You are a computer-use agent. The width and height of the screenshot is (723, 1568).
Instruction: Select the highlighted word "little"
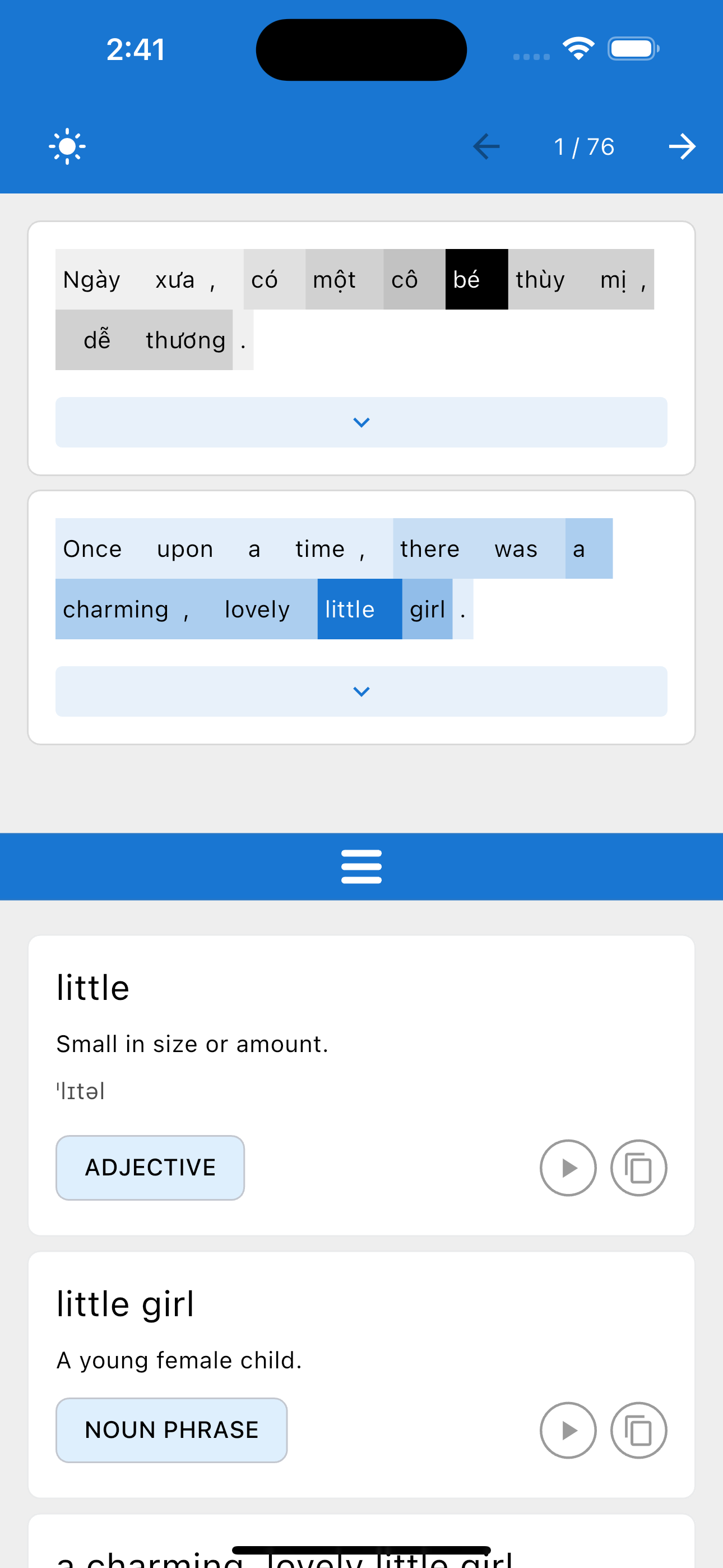coord(360,608)
